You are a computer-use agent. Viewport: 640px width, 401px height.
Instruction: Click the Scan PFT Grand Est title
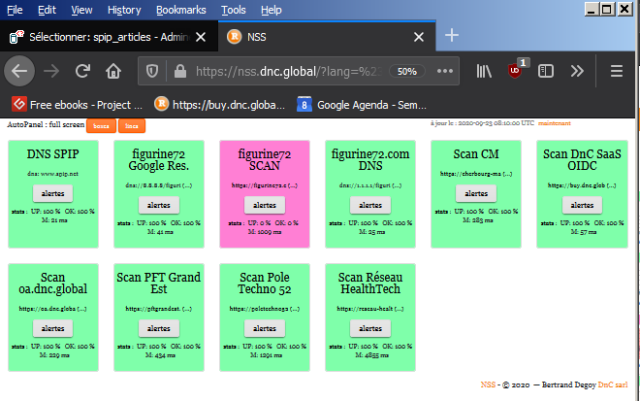pos(159,283)
